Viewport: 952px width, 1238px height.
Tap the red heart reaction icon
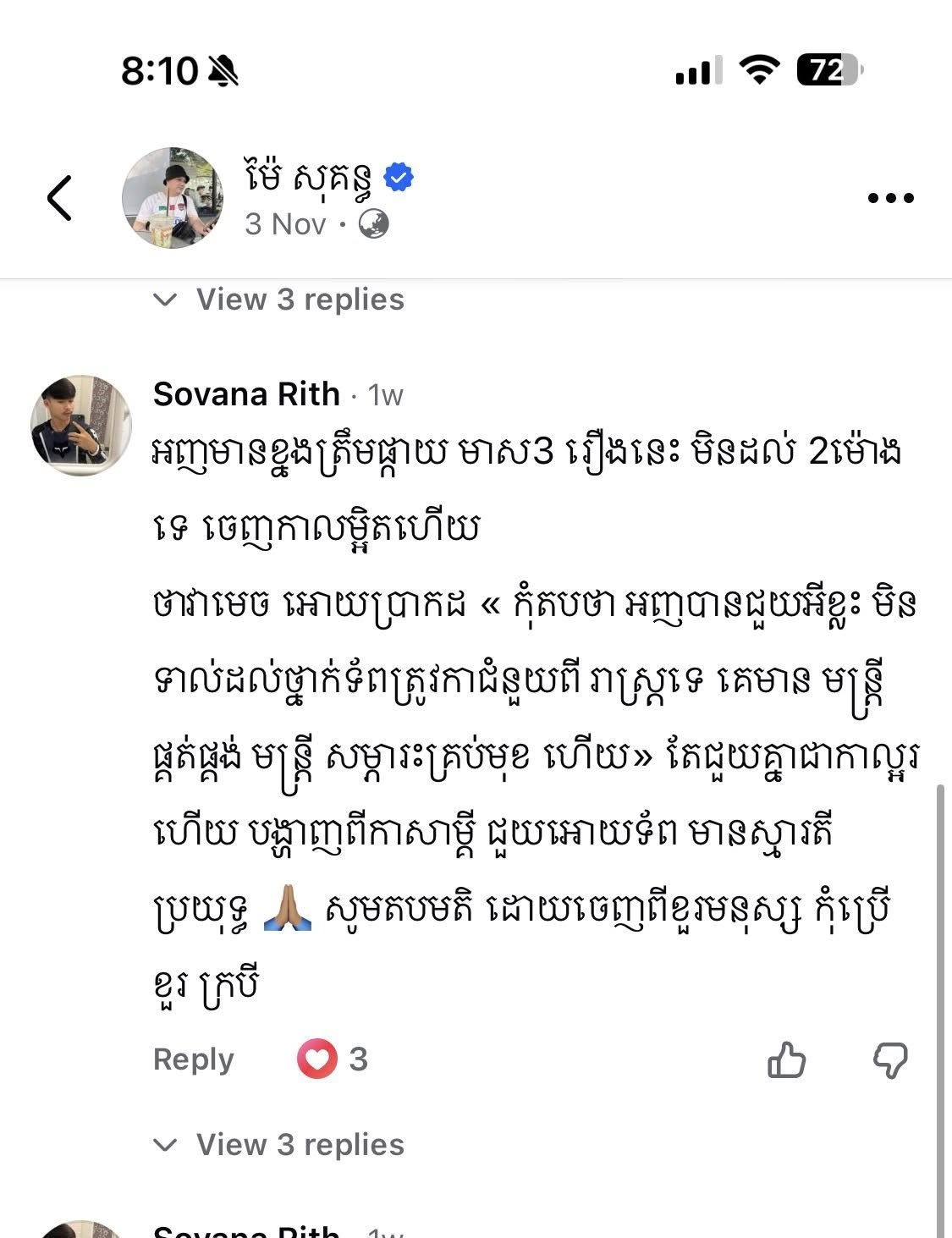[x=316, y=1059]
